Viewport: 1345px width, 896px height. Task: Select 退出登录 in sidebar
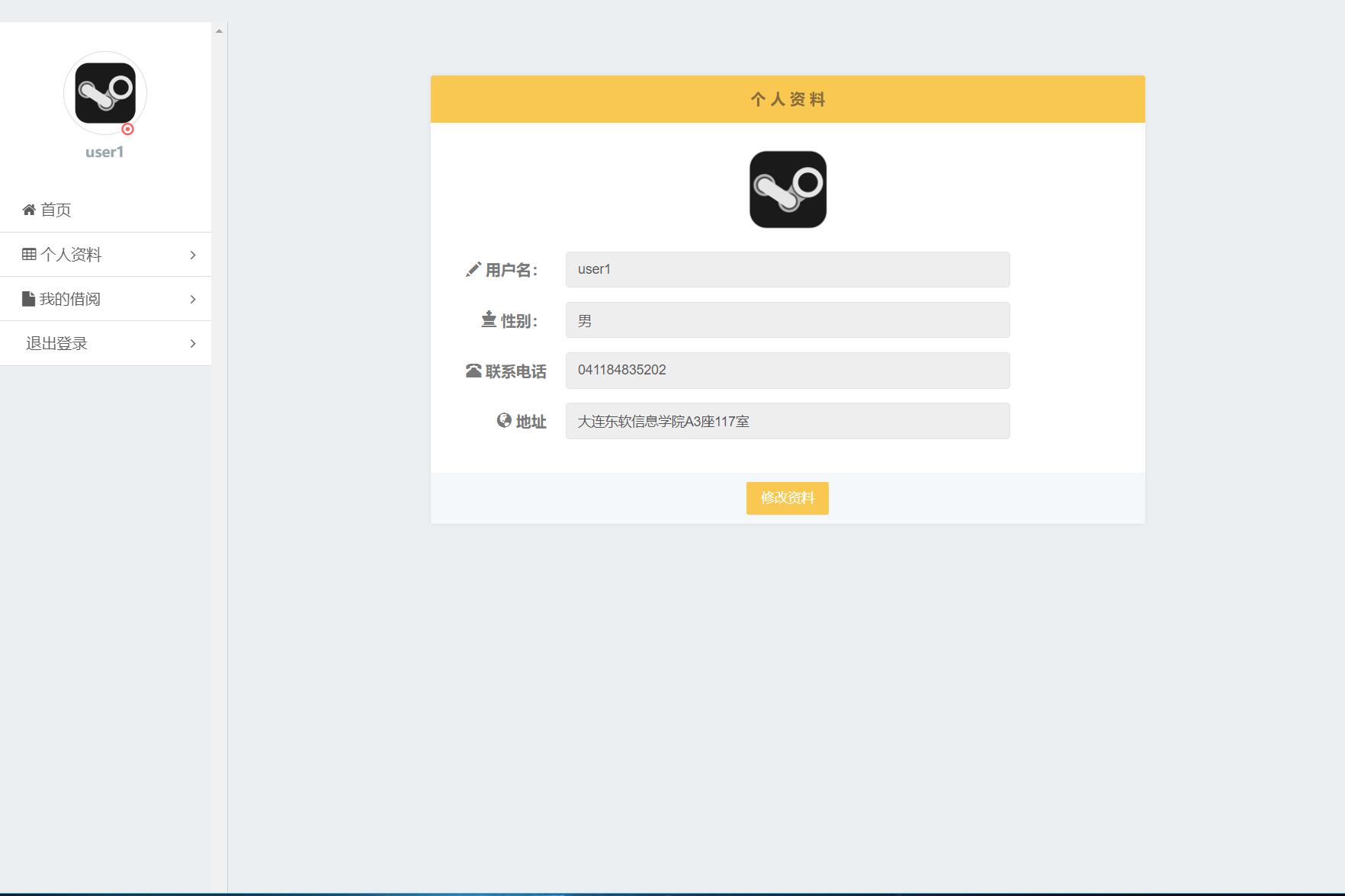pyautogui.click(x=105, y=343)
